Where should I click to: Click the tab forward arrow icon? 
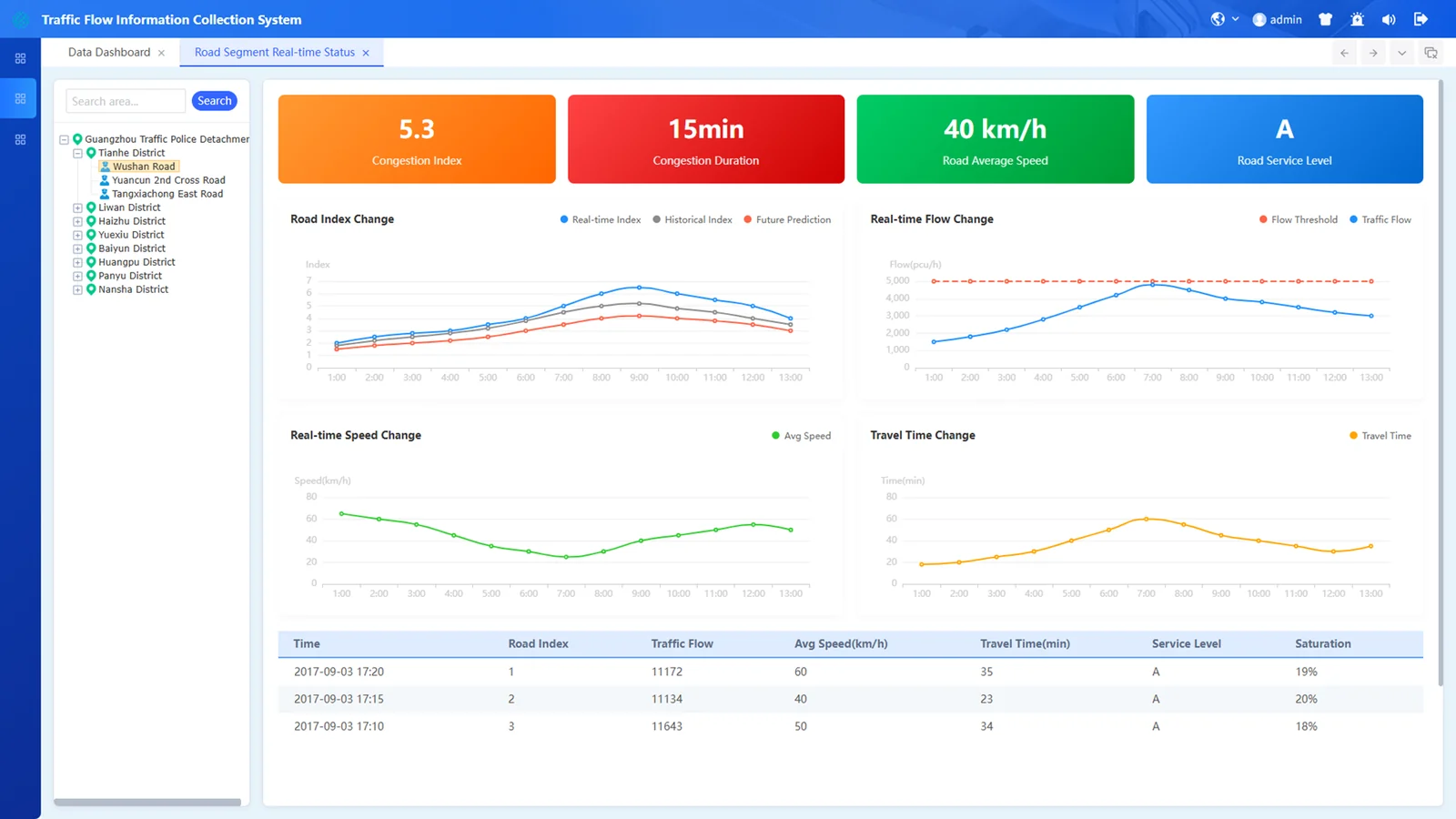(1373, 53)
